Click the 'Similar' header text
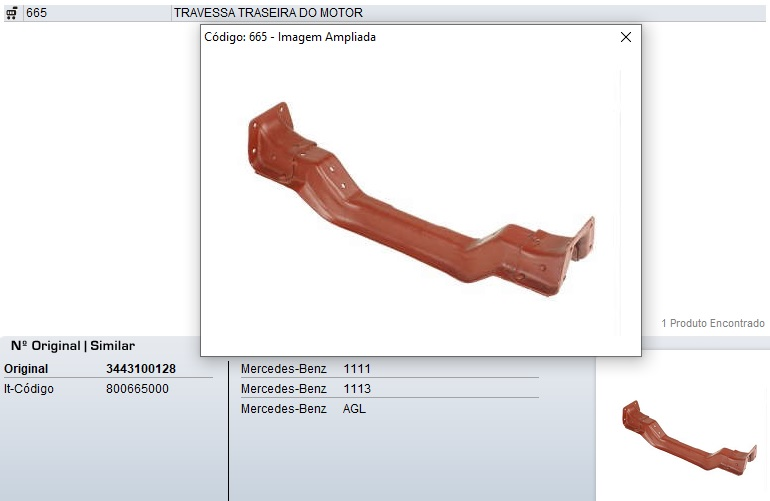 click(x=112, y=346)
